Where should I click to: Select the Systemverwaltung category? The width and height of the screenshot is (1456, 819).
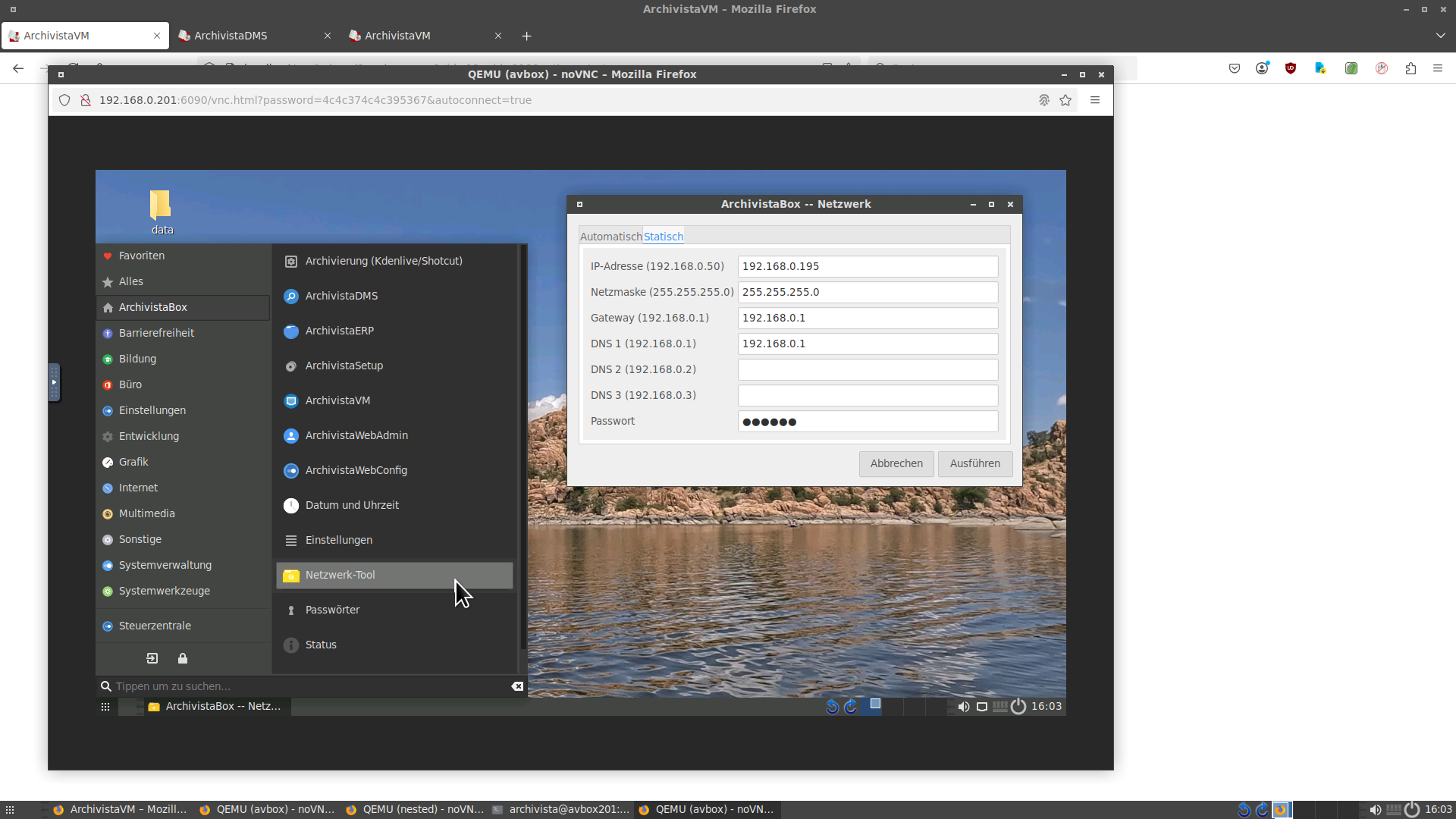[x=165, y=565]
